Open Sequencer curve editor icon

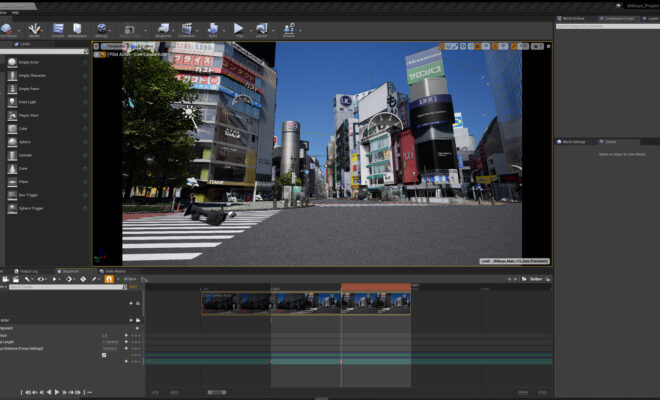coord(144,280)
